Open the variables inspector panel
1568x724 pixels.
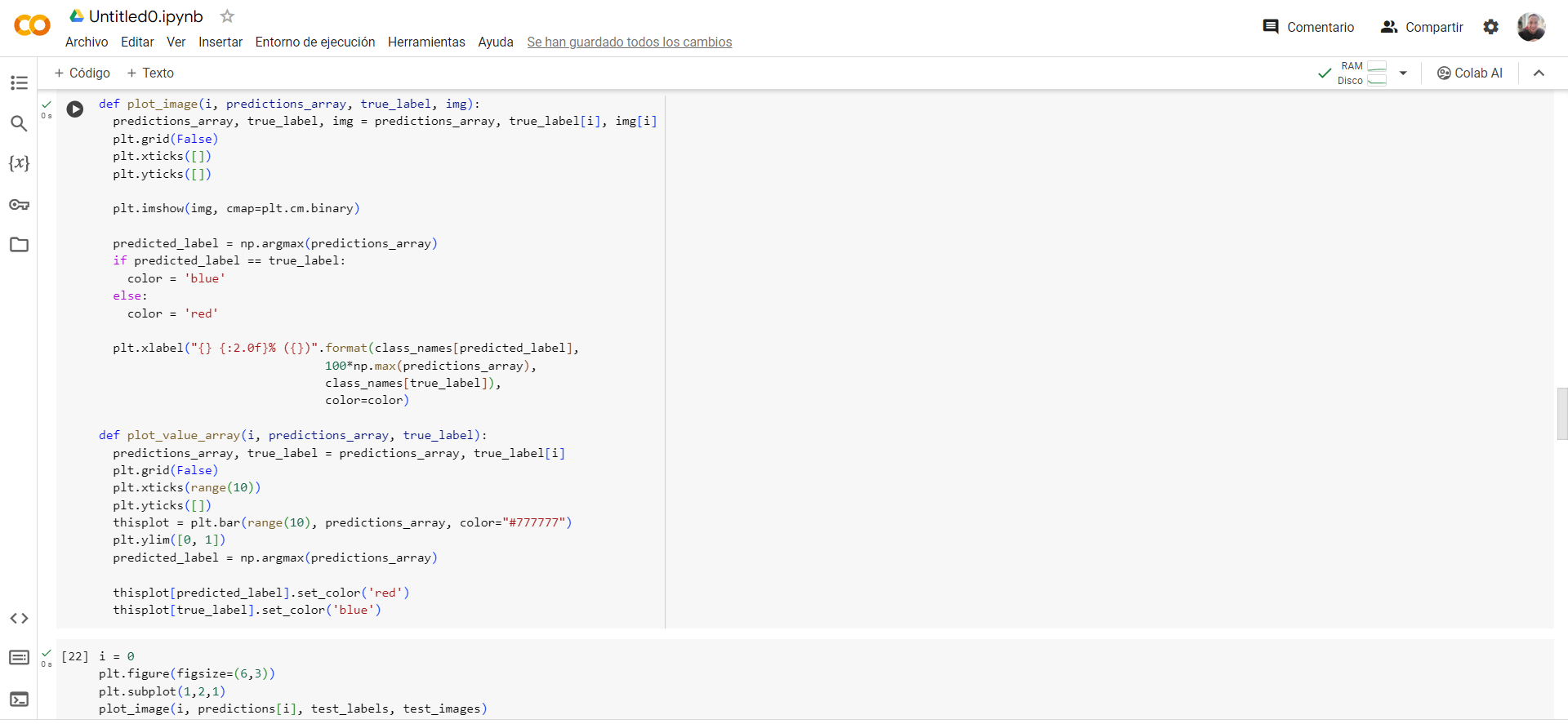click(19, 163)
